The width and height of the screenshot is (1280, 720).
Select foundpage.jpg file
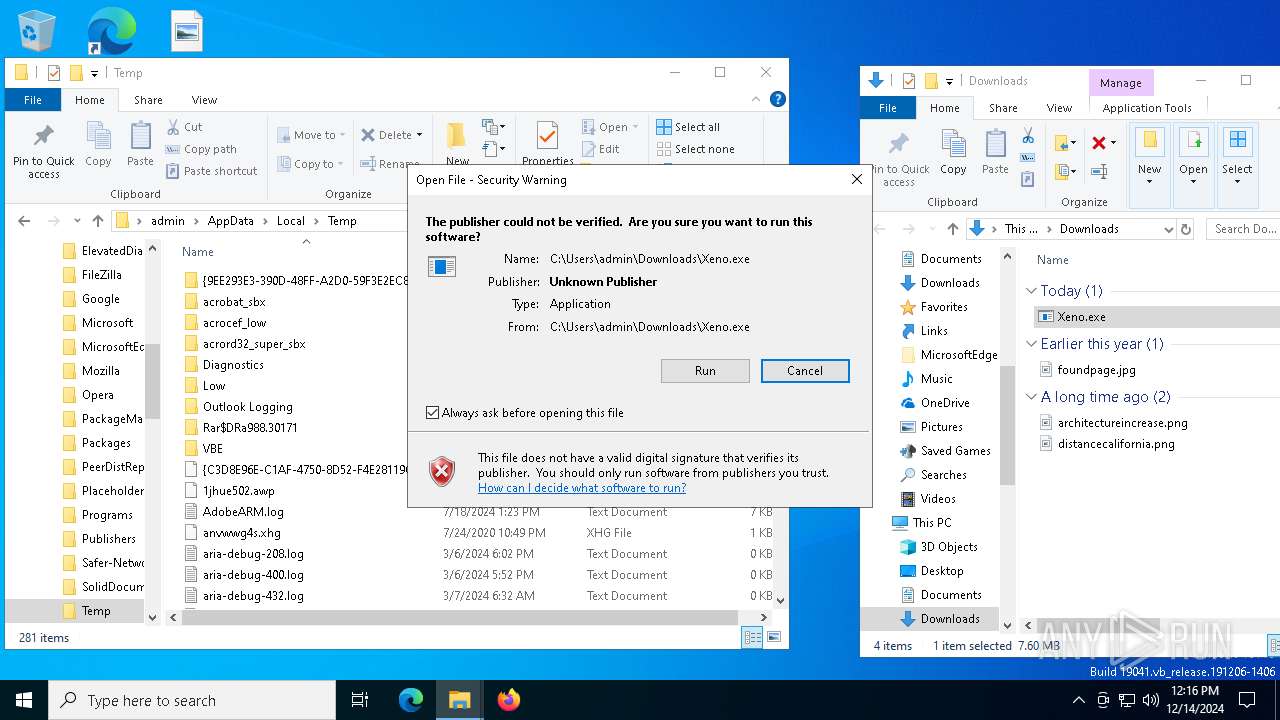coord(1096,370)
